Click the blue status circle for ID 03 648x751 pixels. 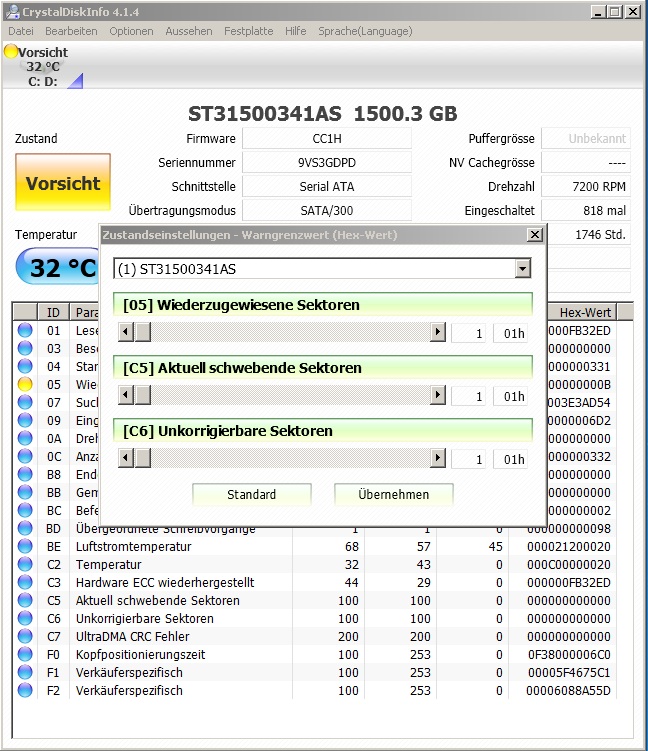[x=25, y=348]
